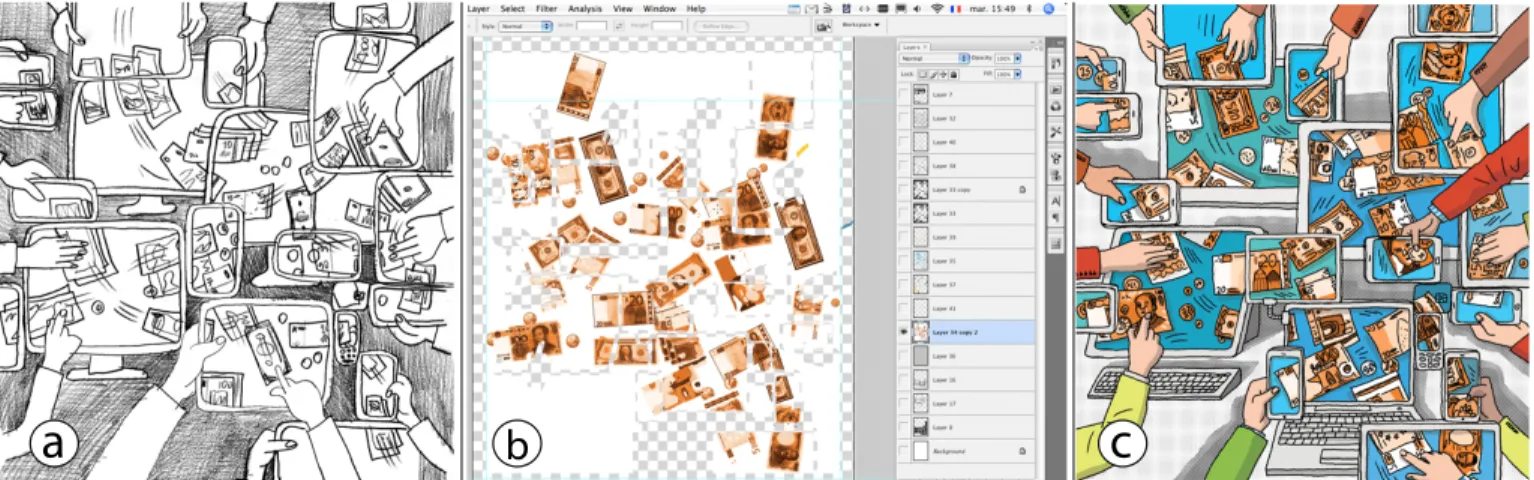This screenshot has height=480, width=1534.
Task: Toggle lock transparent pixels
Action: 922,74
